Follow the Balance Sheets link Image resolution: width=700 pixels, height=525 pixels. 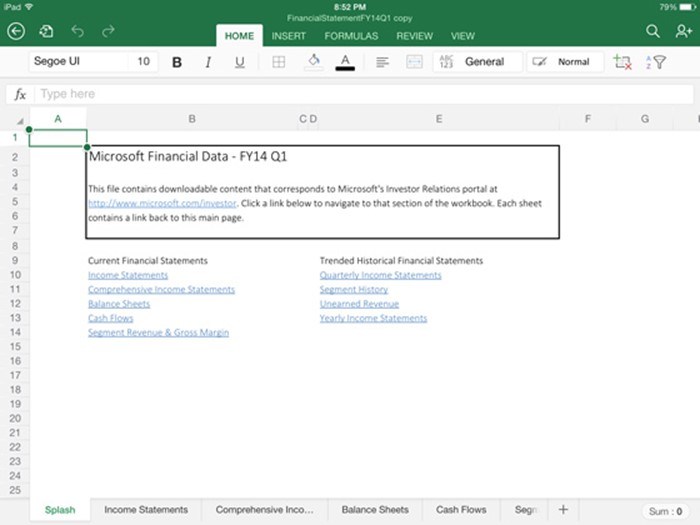119,304
